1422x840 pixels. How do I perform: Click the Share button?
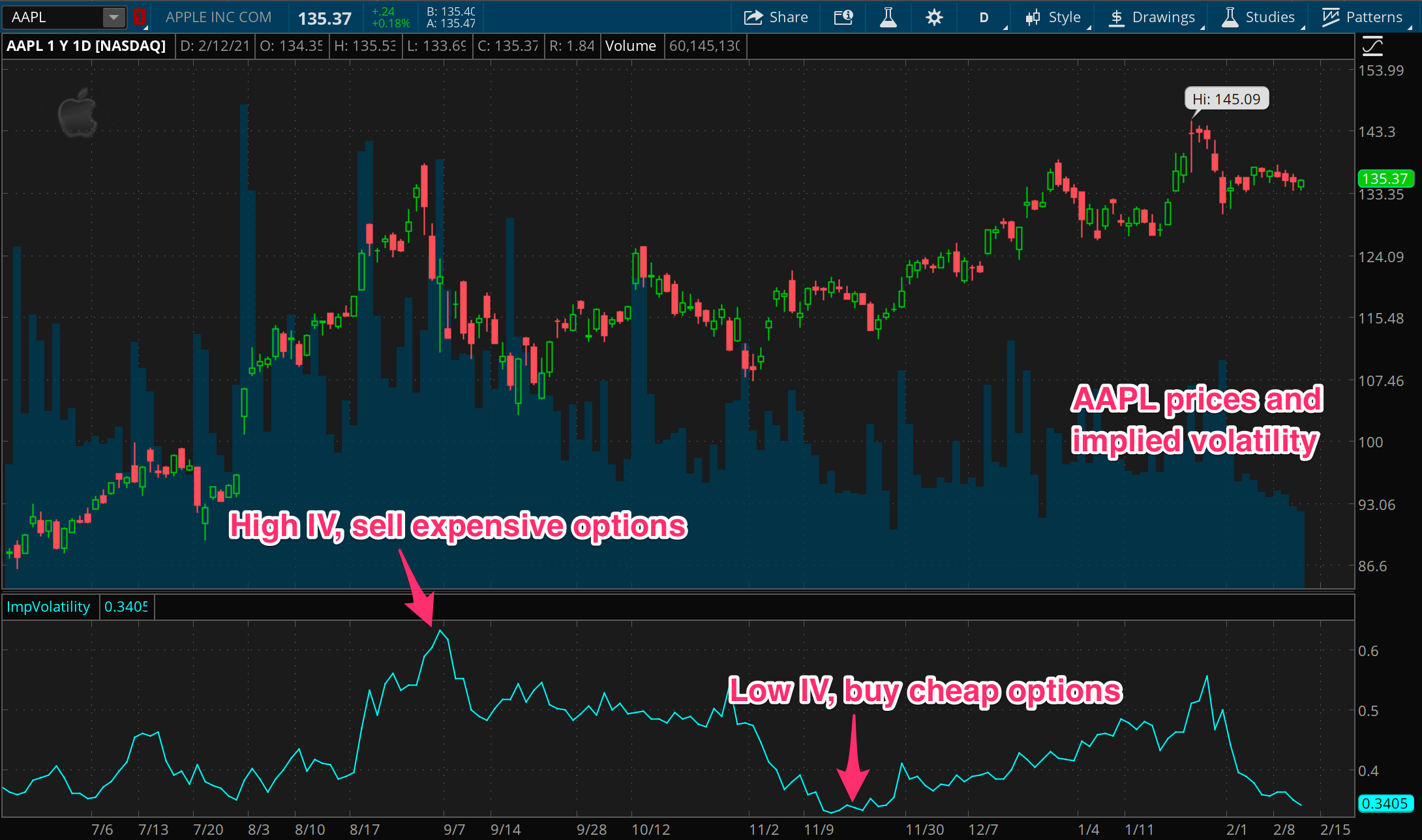776,17
